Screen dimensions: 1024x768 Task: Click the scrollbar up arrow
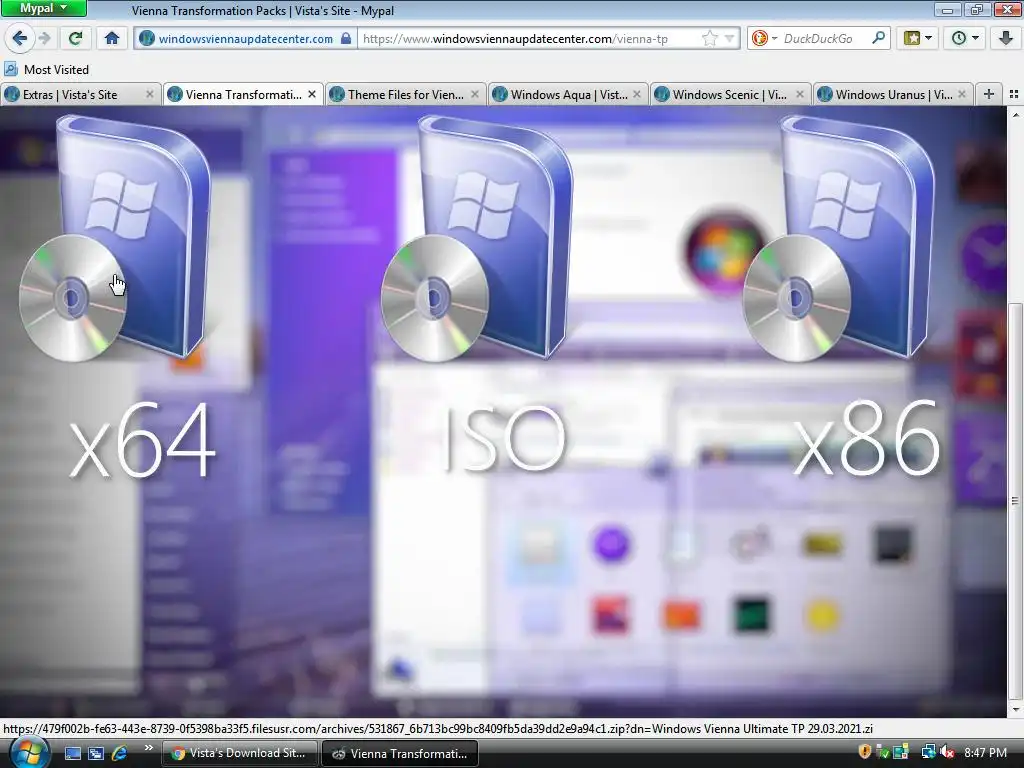coord(1015,115)
